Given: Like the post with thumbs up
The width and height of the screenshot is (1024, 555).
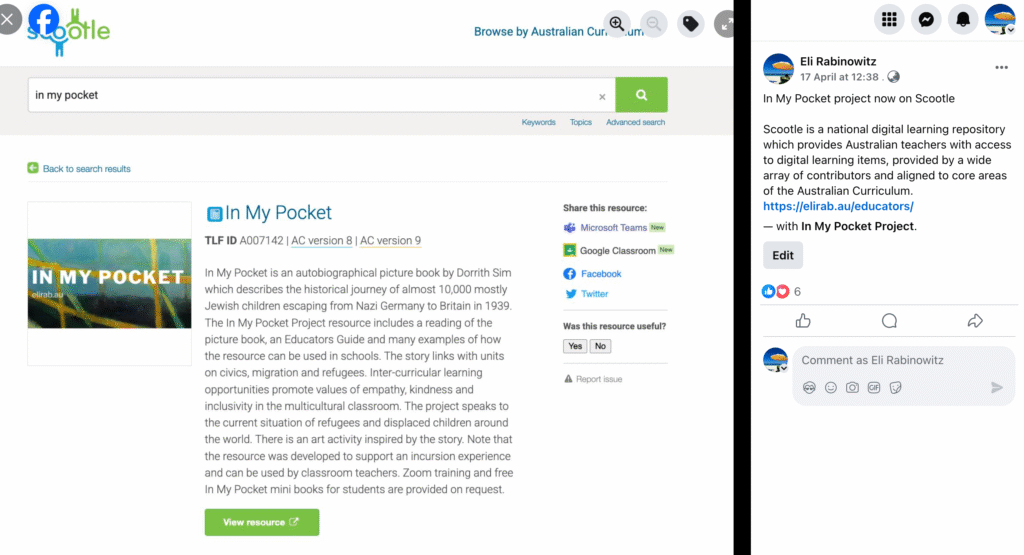Looking at the screenshot, I should tap(803, 321).
